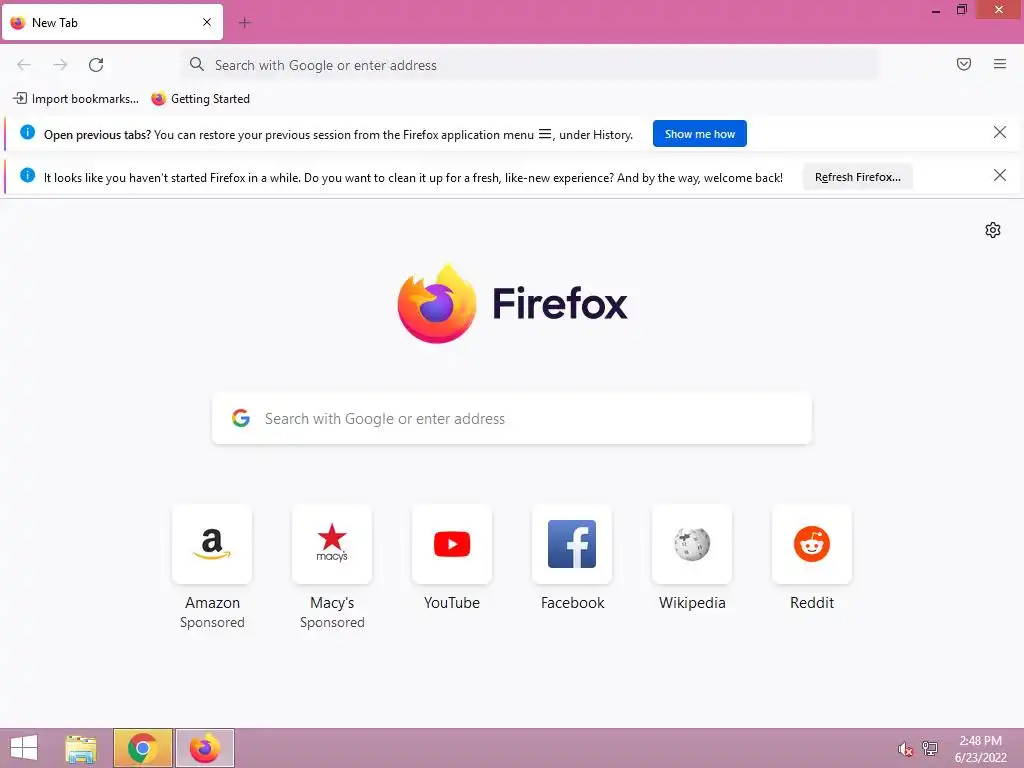Close the New Tab tab
Viewport: 1024px width, 768px height.
[x=207, y=22]
